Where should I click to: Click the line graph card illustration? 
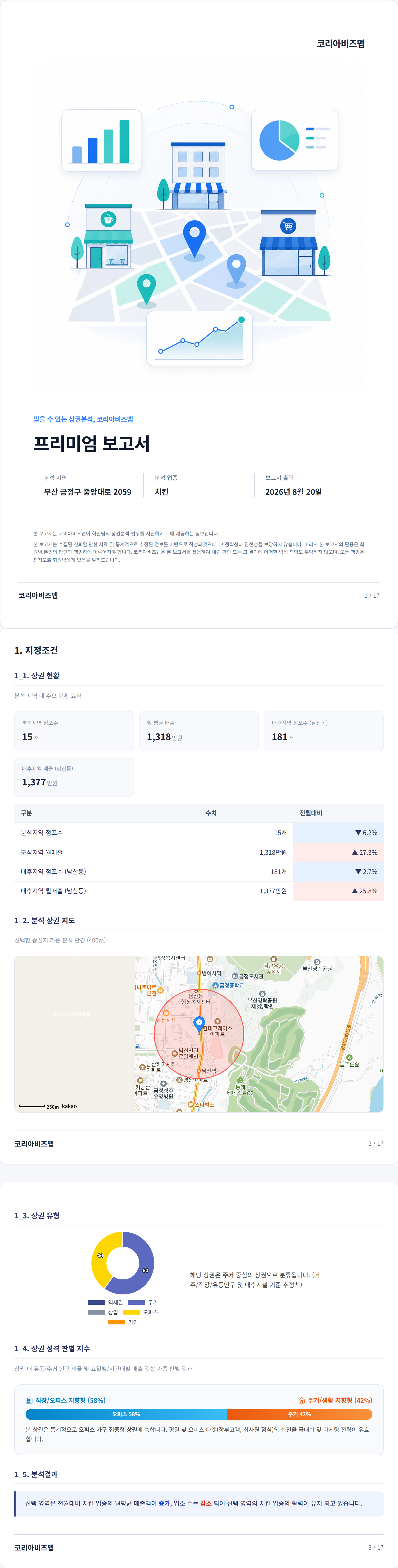[x=199, y=338]
